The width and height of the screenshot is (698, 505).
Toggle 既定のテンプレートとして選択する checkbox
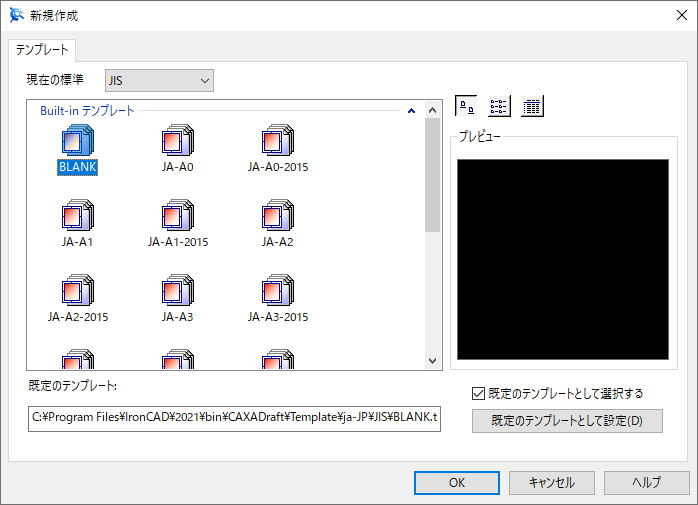(x=478, y=394)
